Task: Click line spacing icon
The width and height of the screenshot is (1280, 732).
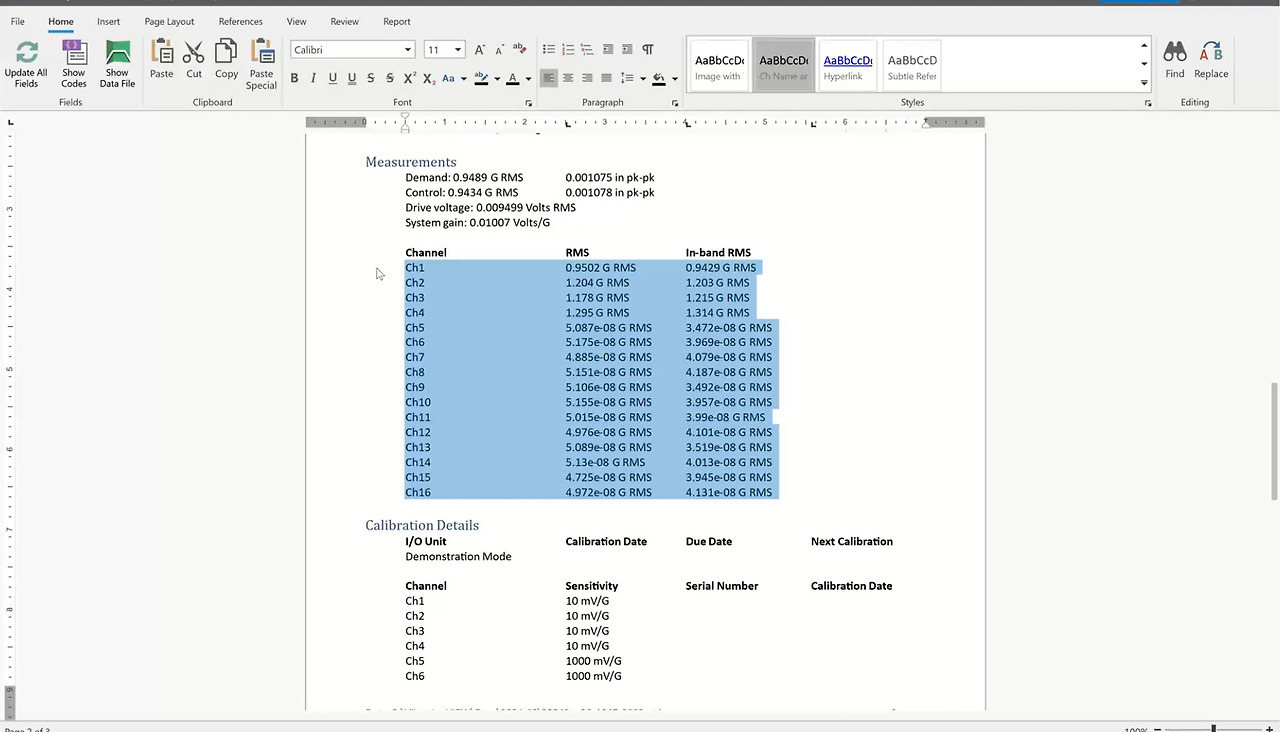Action: point(627,78)
